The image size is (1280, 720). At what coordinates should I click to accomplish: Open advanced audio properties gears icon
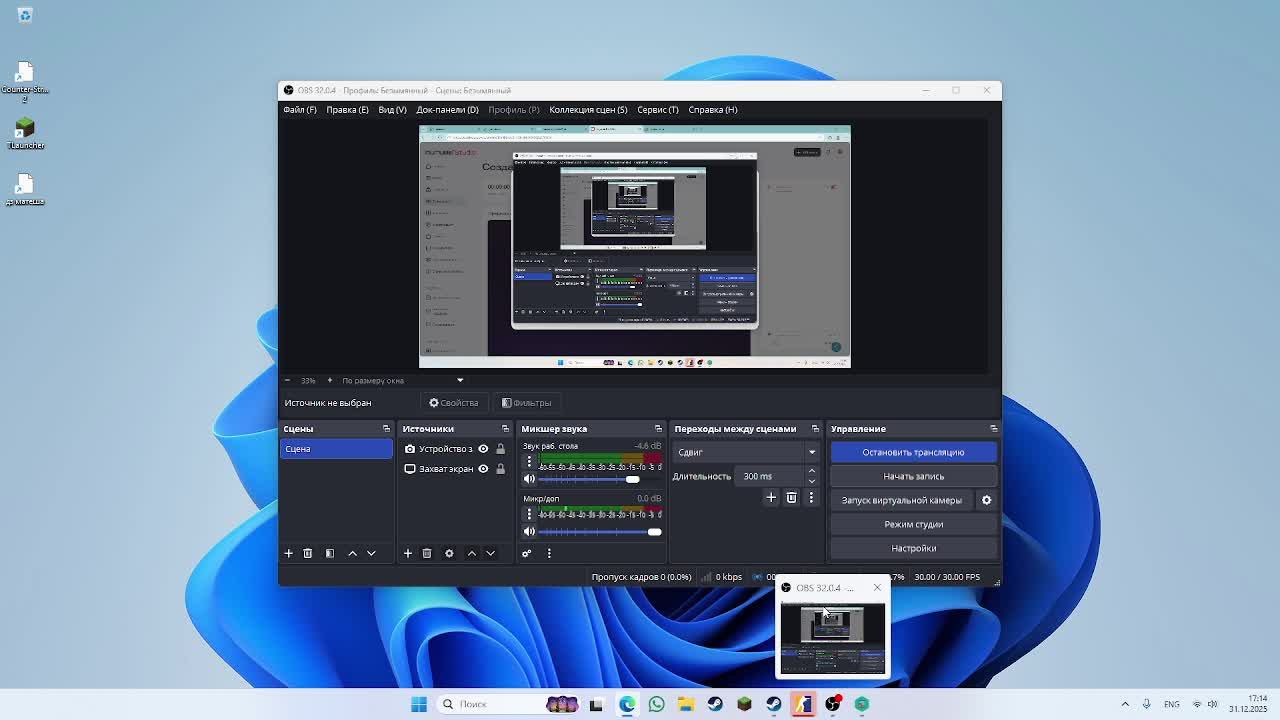coord(526,553)
